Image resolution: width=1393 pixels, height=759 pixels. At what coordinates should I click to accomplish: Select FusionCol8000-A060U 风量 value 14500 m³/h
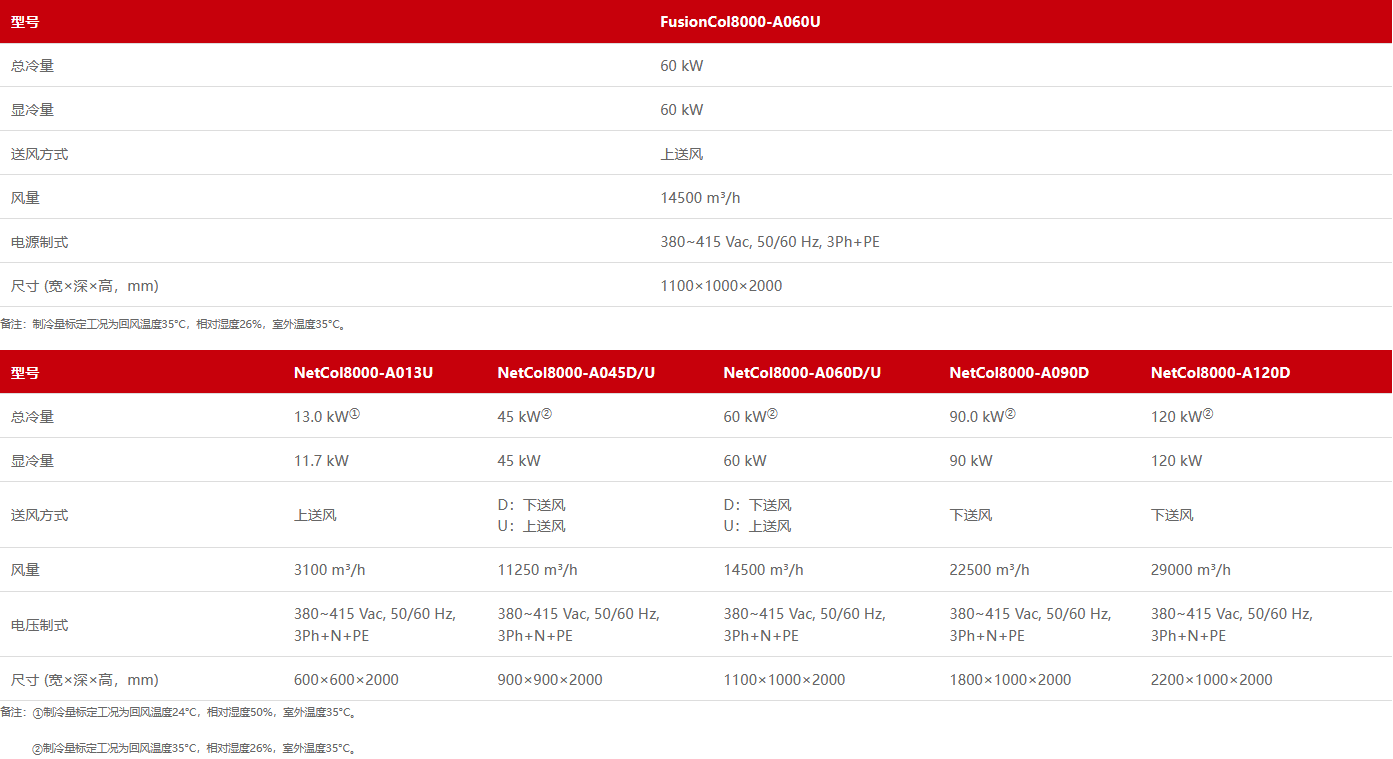[700, 198]
